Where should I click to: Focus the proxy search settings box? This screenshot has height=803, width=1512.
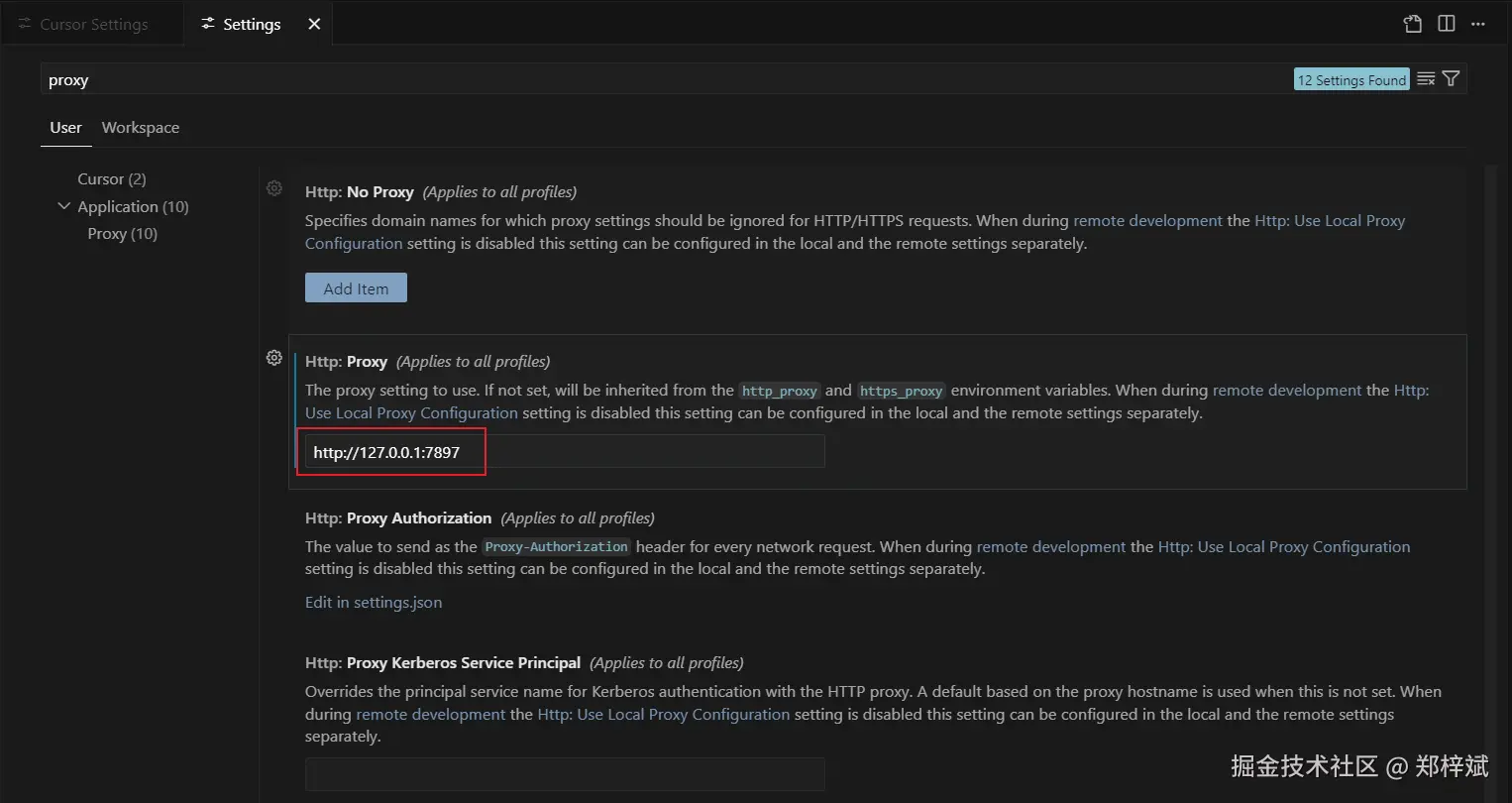(x=664, y=80)
